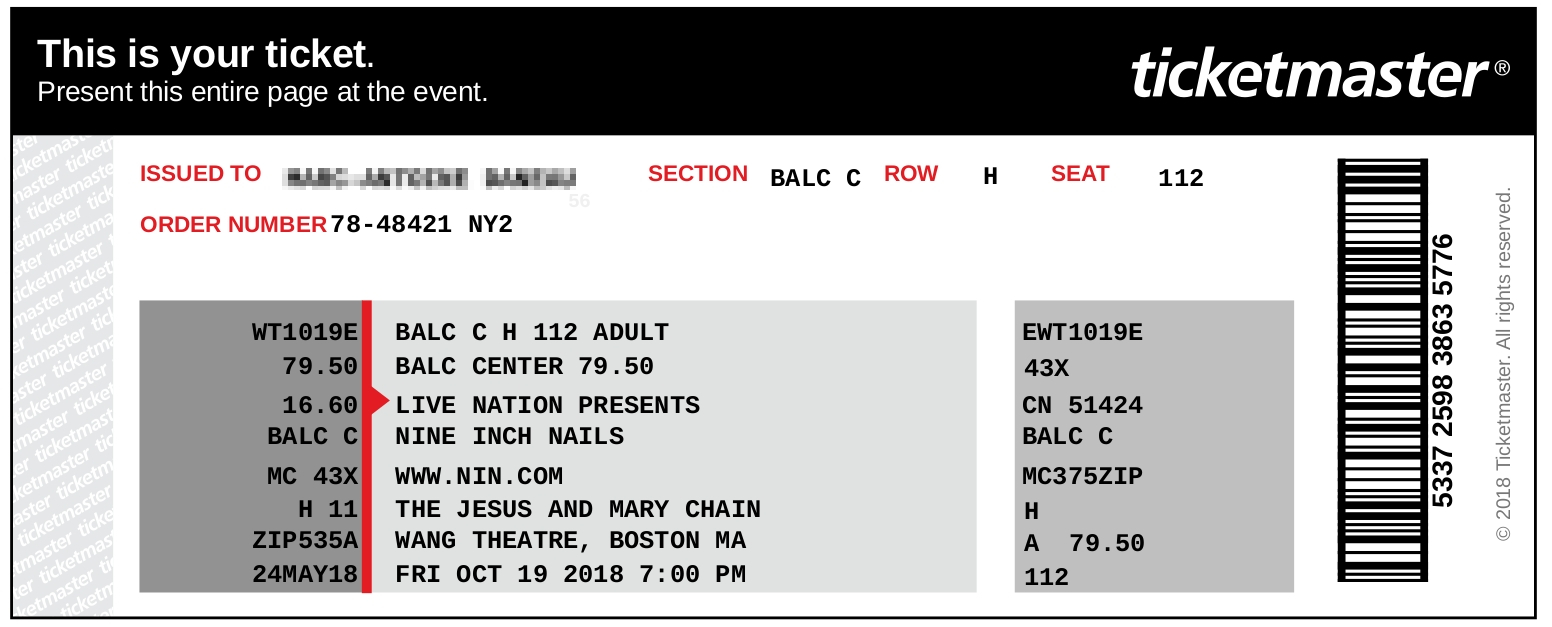The height and width of the screenshot is (627, 1552).
Task: Click THE JESUS AND MARY CHAIN line
Action: (578, 509)
